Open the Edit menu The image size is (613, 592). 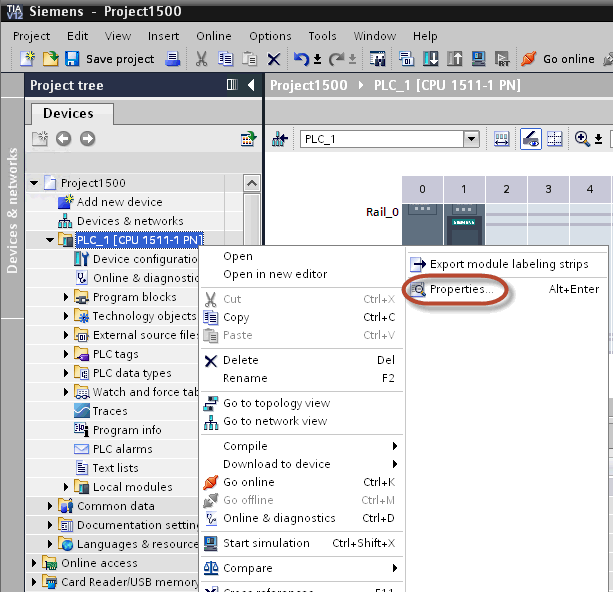(x=77, y=36)
